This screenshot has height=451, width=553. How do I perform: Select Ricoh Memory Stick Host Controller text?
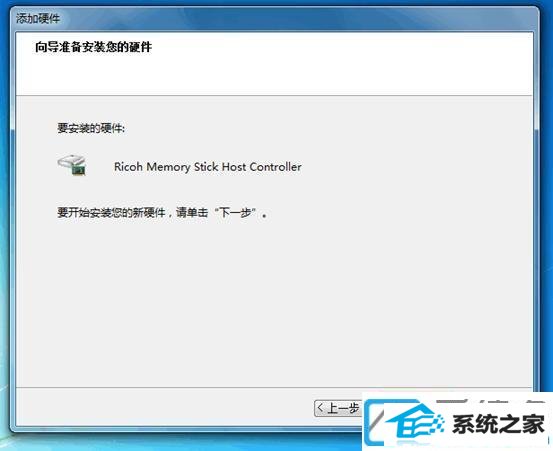(x=208, y=166)
